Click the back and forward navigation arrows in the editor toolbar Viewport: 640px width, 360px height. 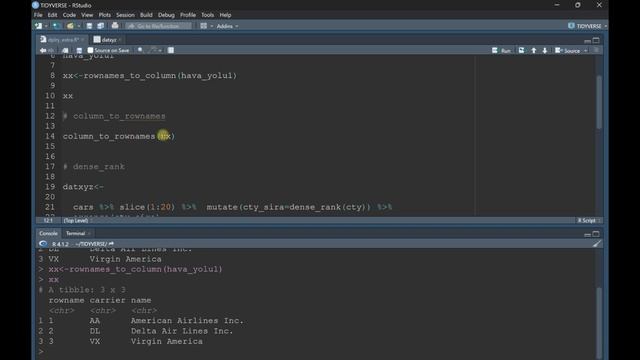click(x=47, y=50)
